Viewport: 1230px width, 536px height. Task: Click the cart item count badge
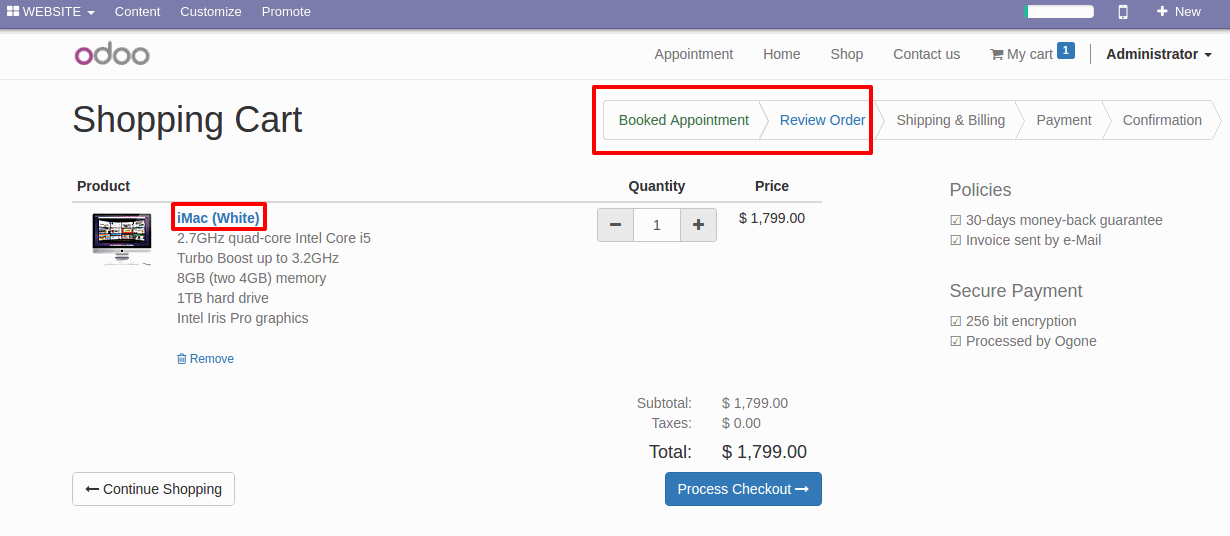[x=1066, y=50]
